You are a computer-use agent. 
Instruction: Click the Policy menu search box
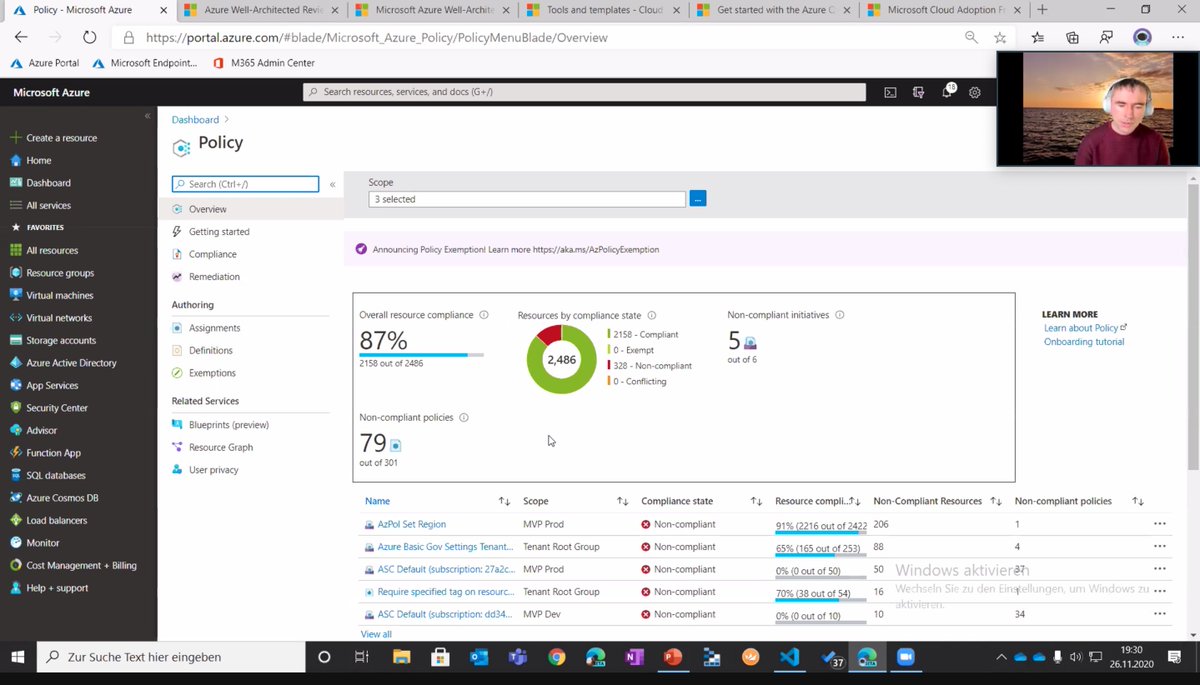[245, 184]
